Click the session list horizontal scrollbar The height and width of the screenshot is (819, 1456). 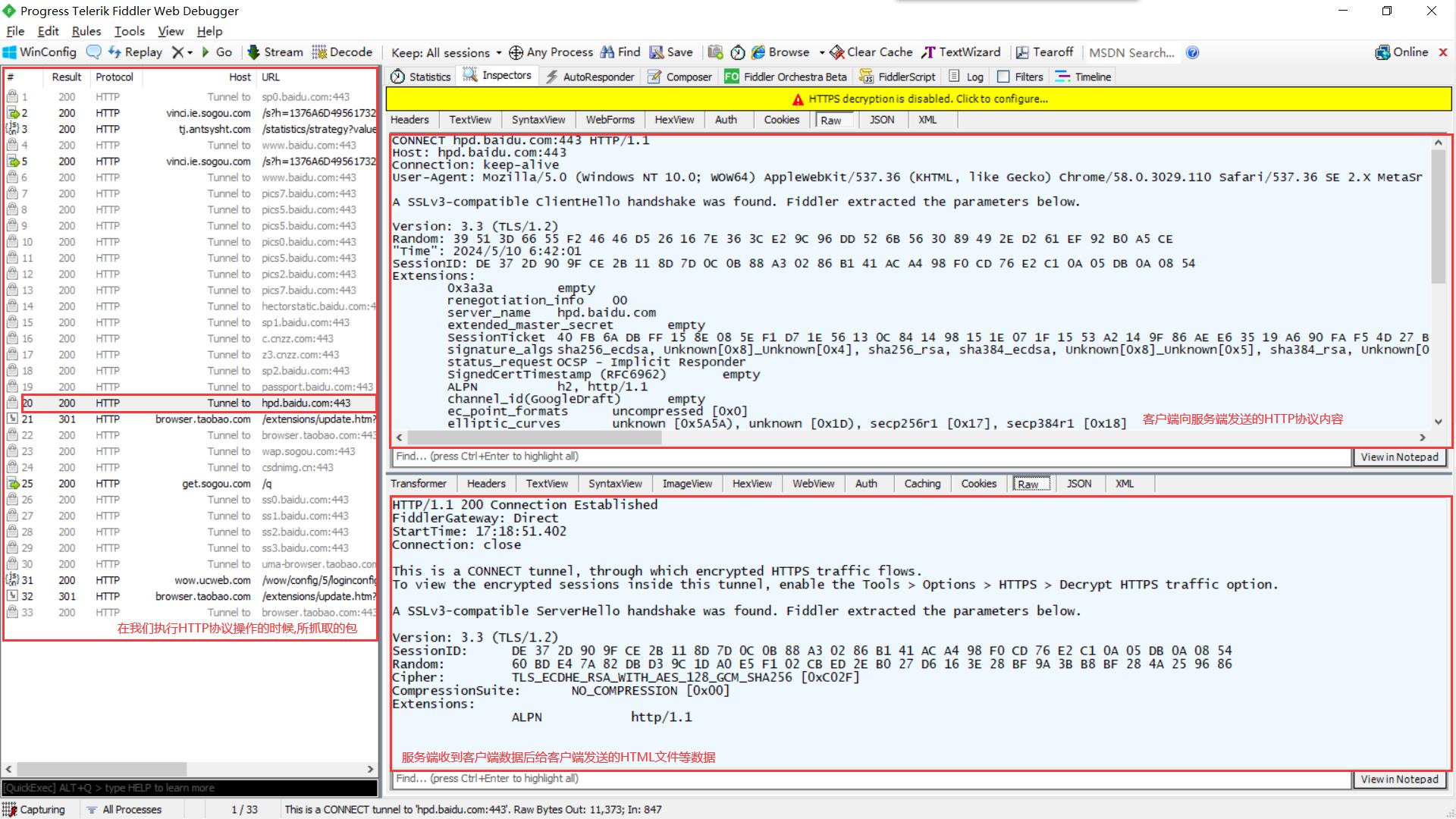click(102, 769)
